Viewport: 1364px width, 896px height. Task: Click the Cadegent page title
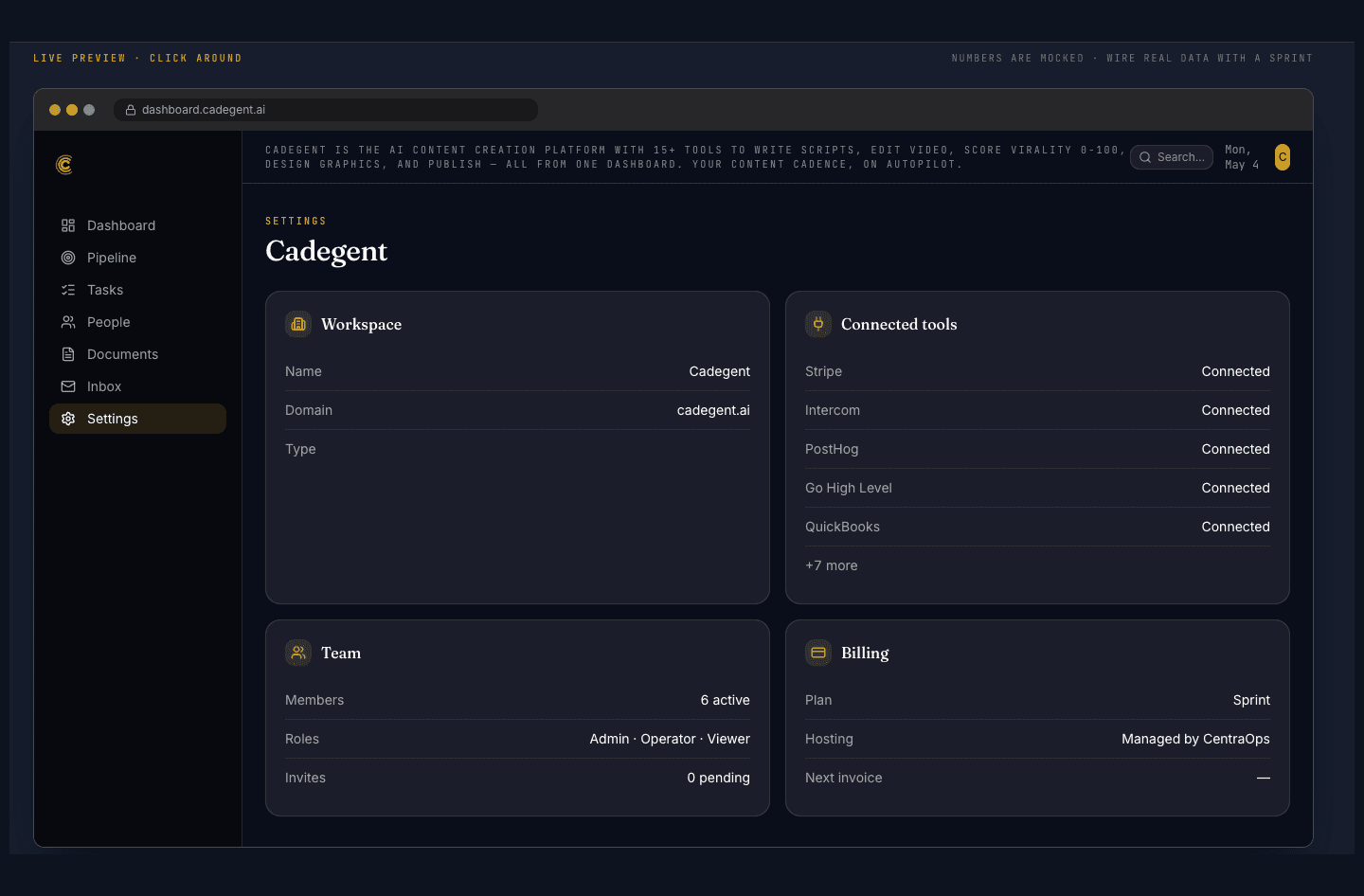[x=326, y=251]
